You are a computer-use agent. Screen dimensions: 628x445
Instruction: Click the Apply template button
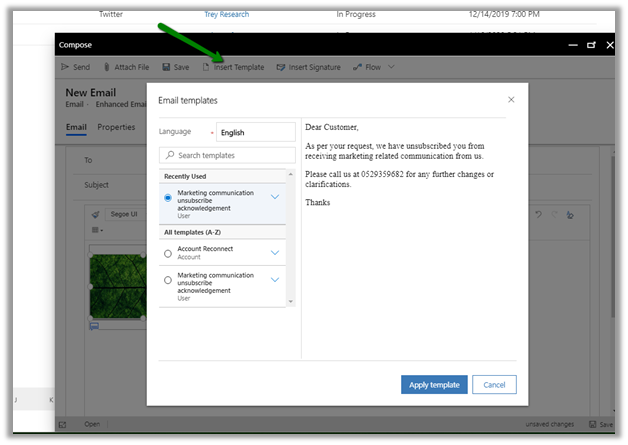point(434,385)
